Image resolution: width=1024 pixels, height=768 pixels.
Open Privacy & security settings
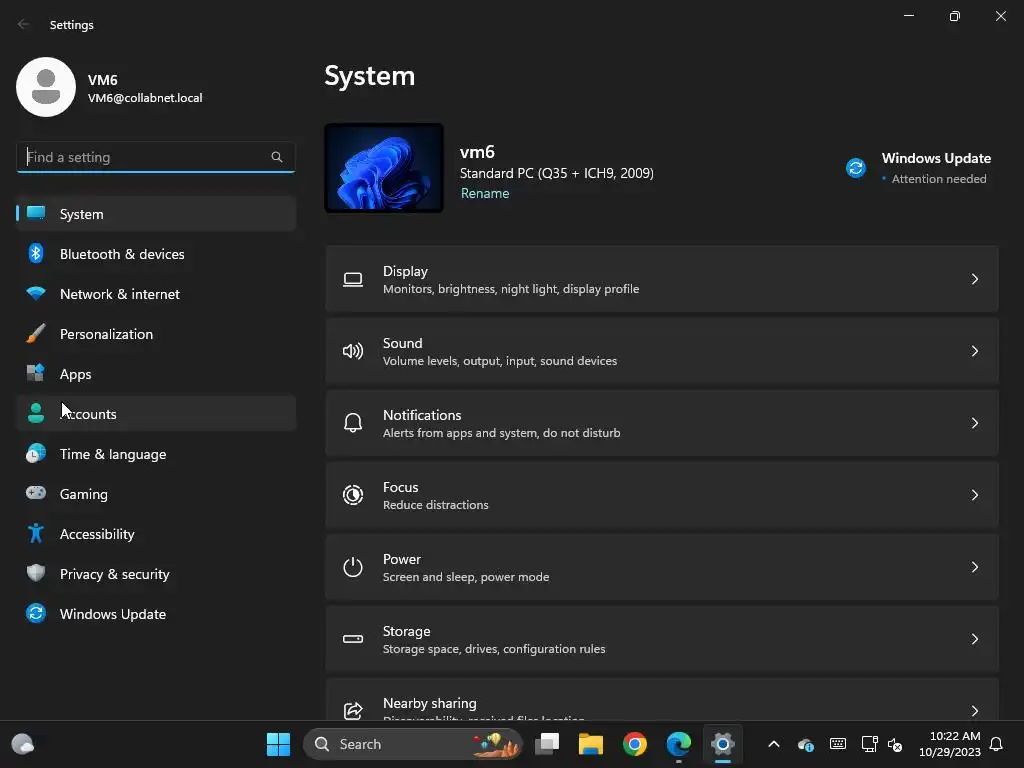point(156,573)
